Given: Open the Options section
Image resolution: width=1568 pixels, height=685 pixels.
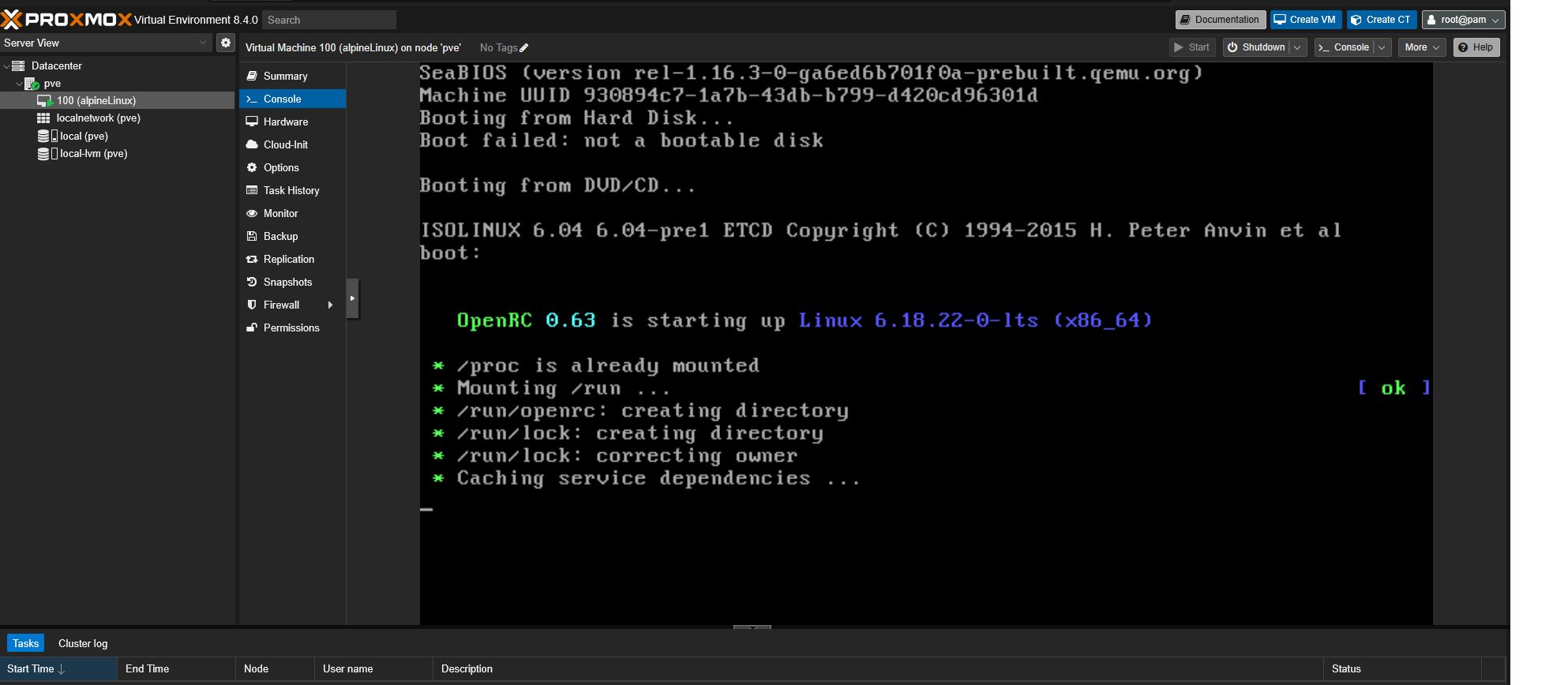Looking at the screenshot, I should tap(292, 167).
